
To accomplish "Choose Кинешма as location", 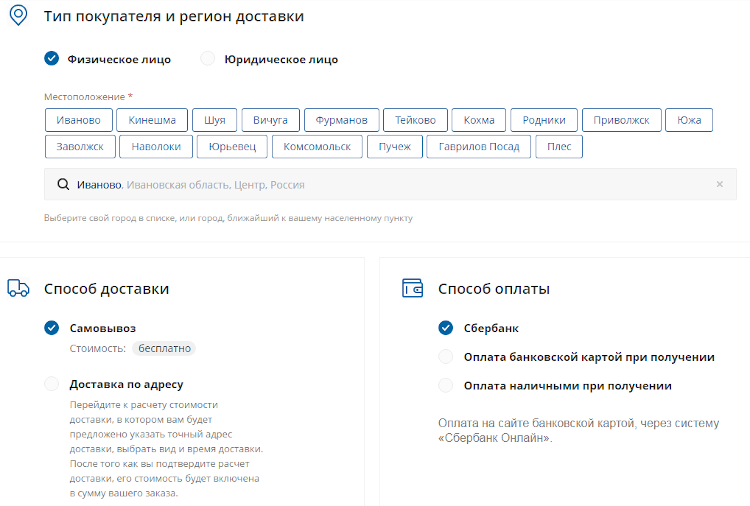I will [151, 120].
